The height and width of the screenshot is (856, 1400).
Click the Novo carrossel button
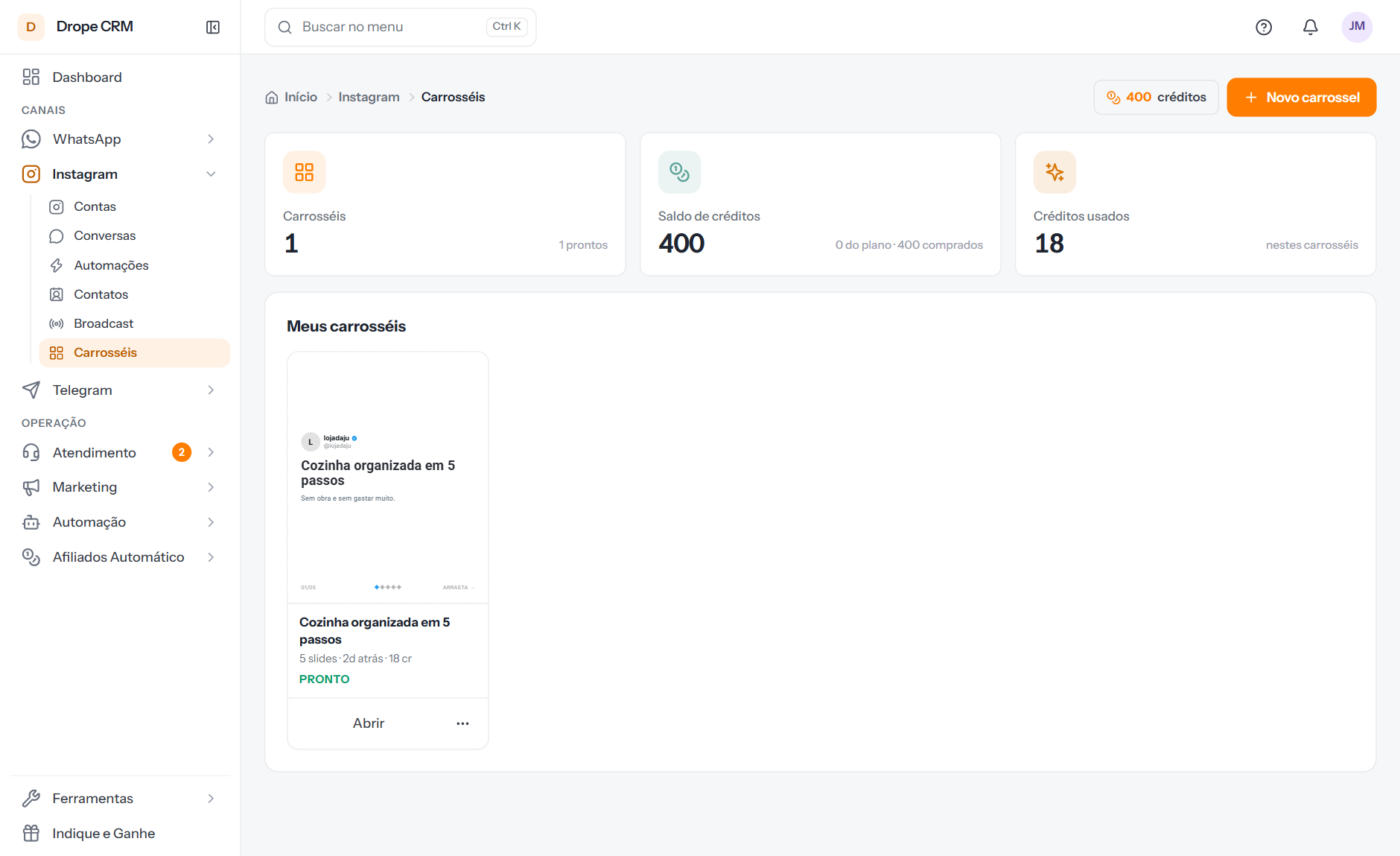1301,98
